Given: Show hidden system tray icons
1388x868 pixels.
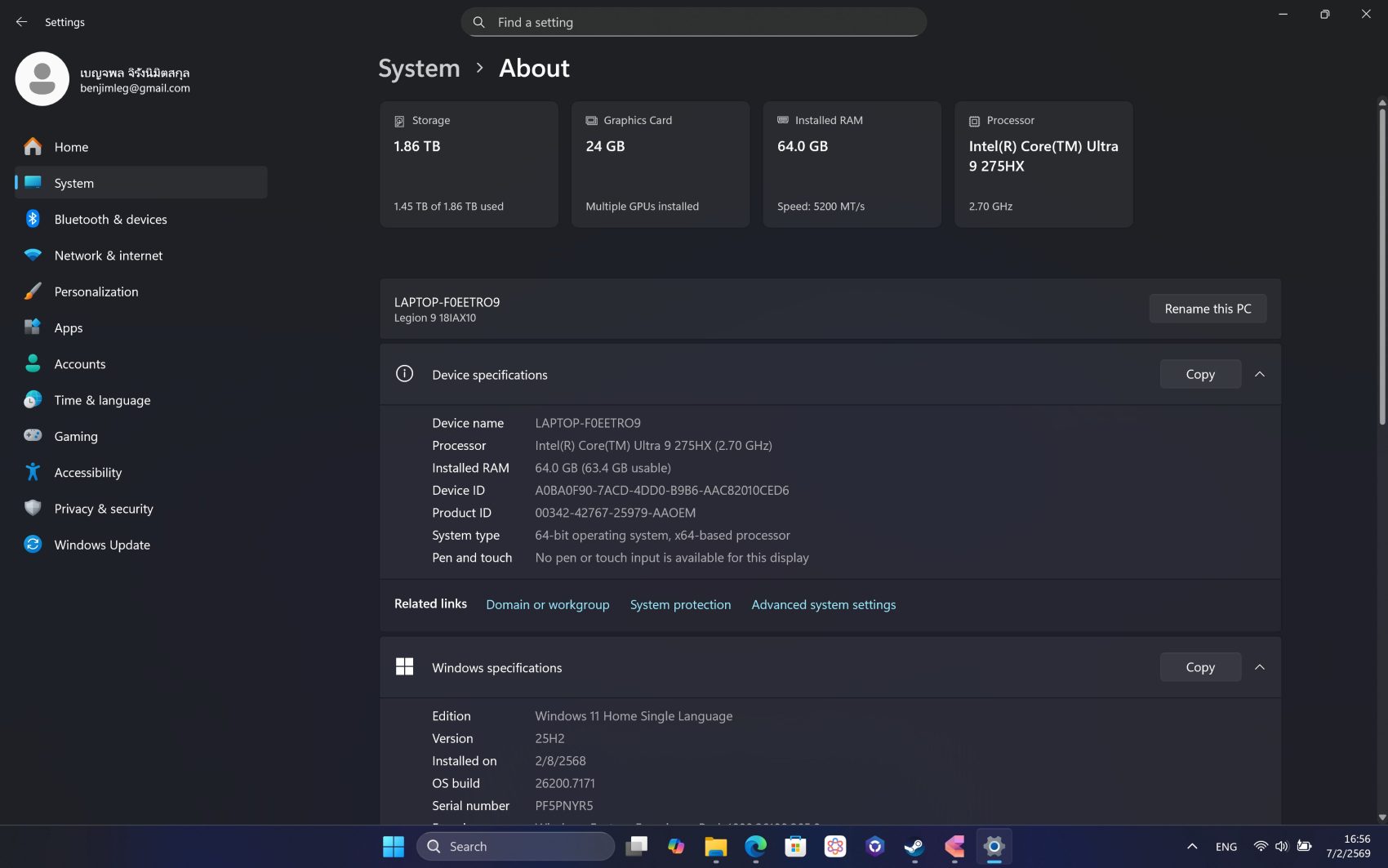Looking at the screenshot, I should tap(1192, 847).
